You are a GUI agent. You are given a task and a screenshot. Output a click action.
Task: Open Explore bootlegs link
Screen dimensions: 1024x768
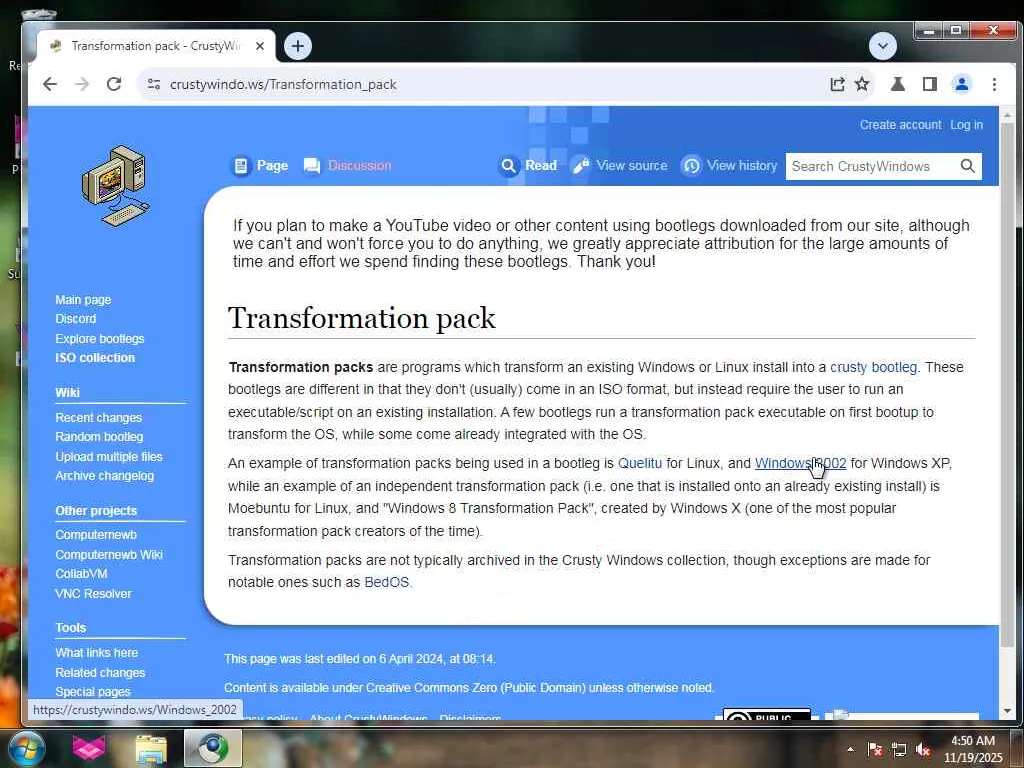coord(100,338)
